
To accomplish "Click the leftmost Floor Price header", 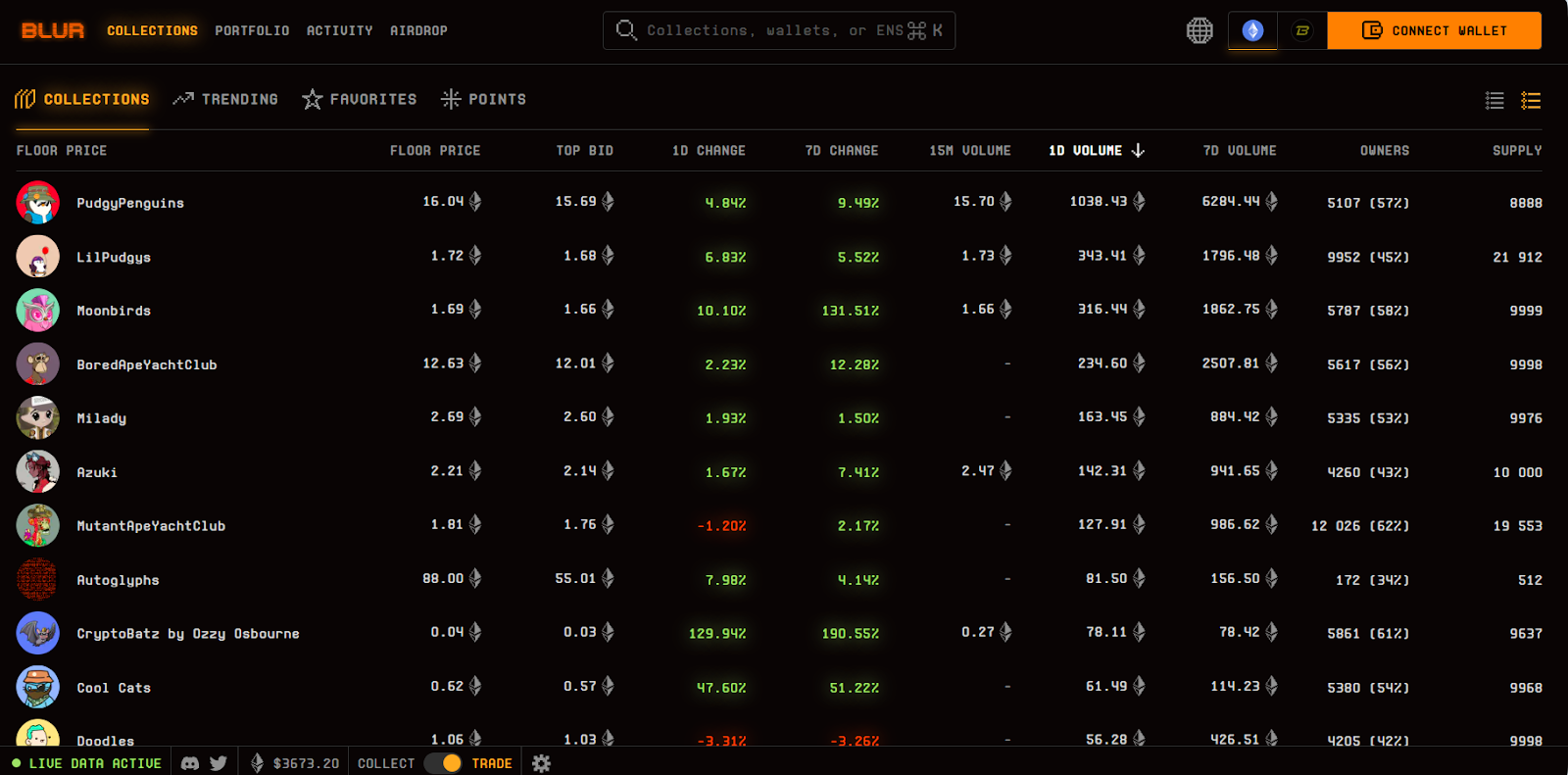I will pyautogui.click(x=62, y=151).
